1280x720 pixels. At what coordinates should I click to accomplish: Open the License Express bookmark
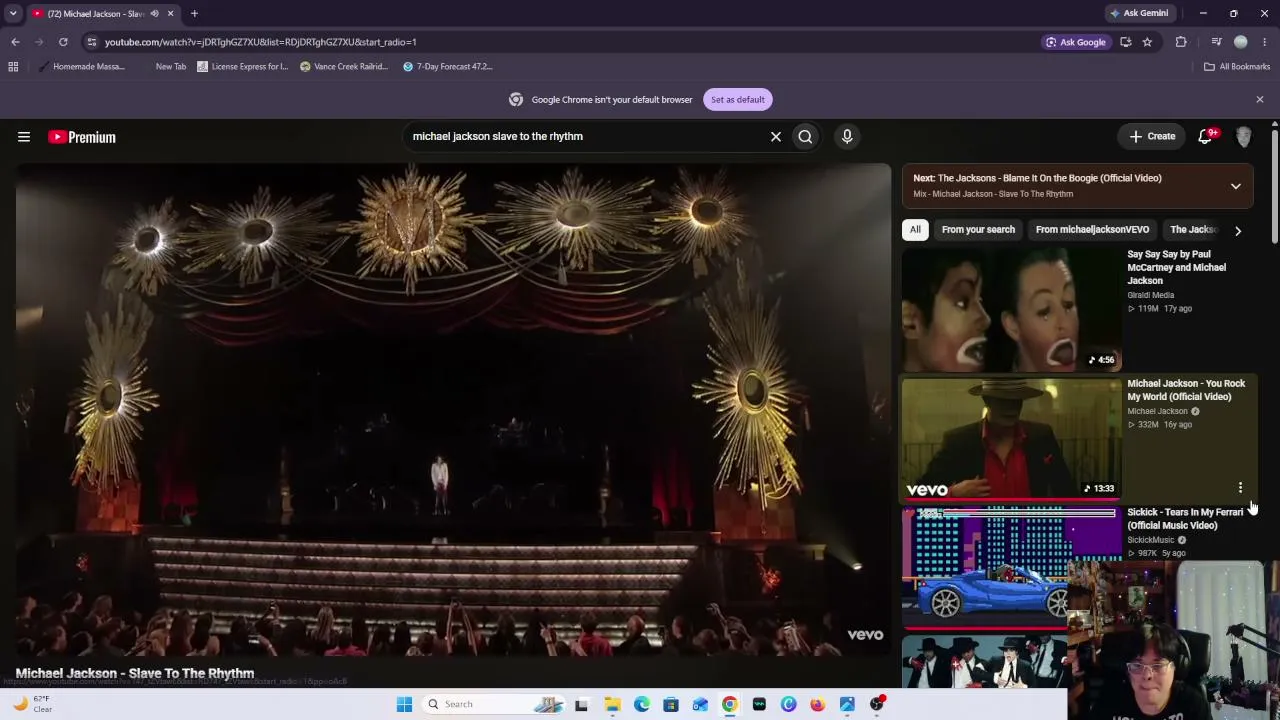[243, 67]
